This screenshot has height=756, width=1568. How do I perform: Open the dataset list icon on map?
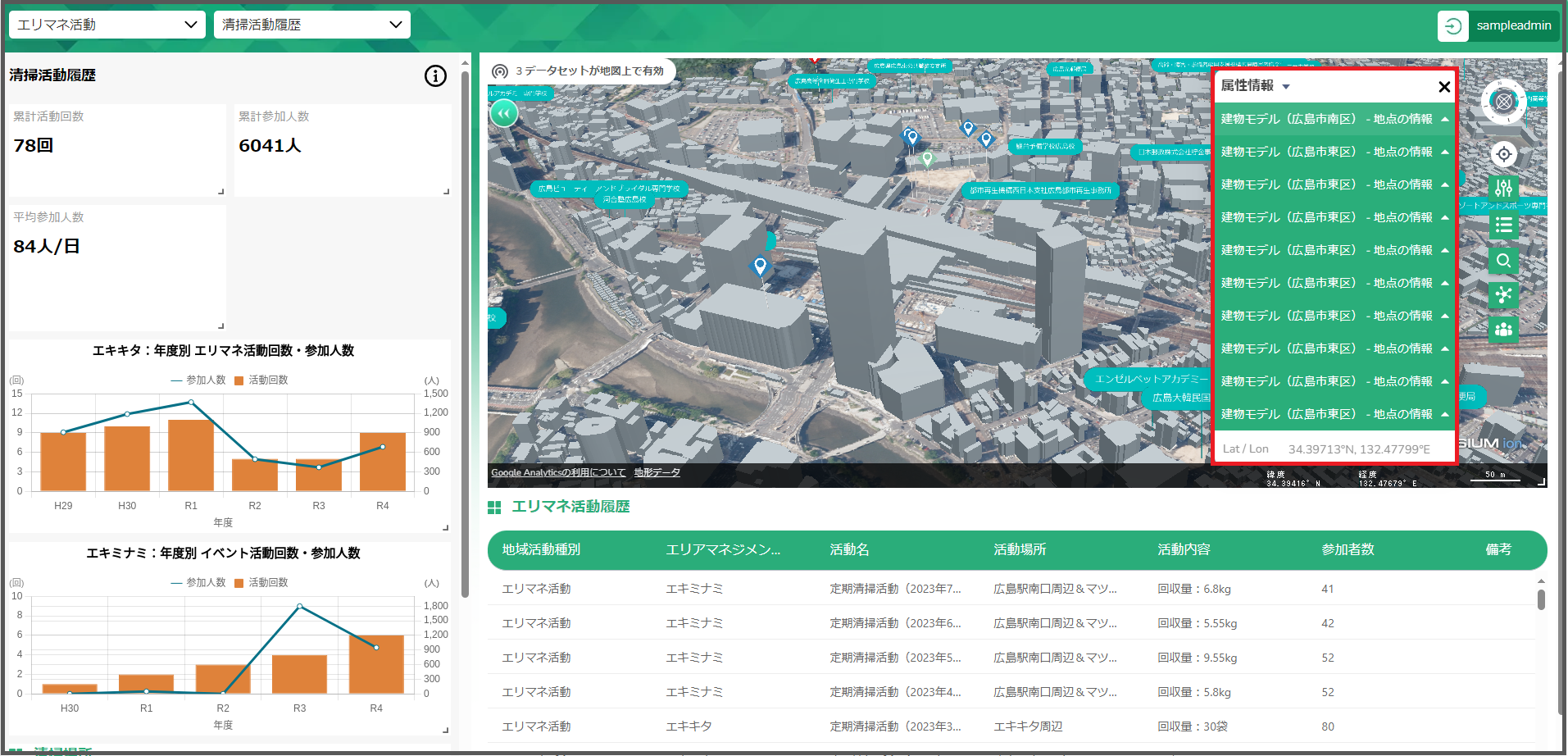pos(1503,225)
